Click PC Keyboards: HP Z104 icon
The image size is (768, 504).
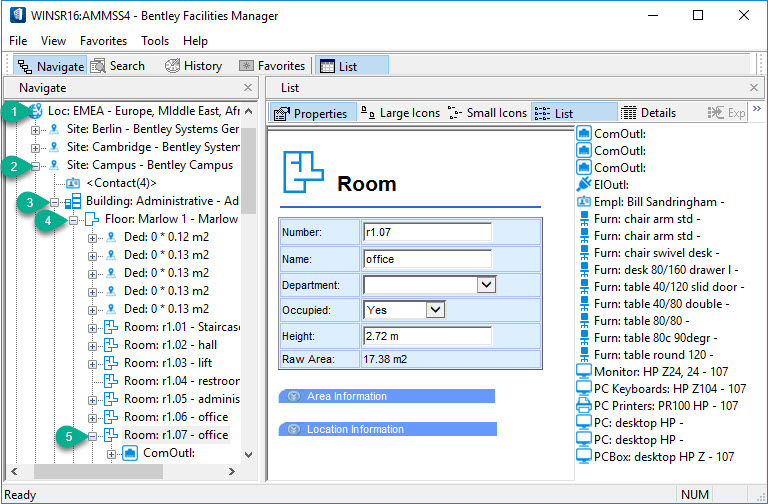(x=584, y=388)
